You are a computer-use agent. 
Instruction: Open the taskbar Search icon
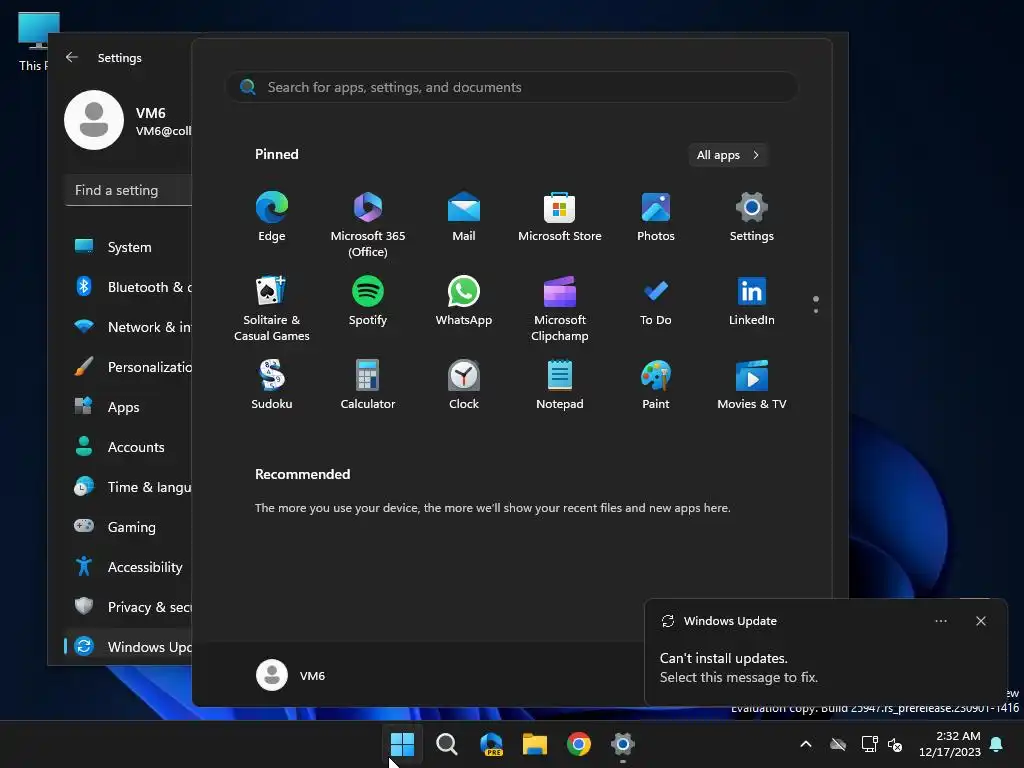coord(447,744)
